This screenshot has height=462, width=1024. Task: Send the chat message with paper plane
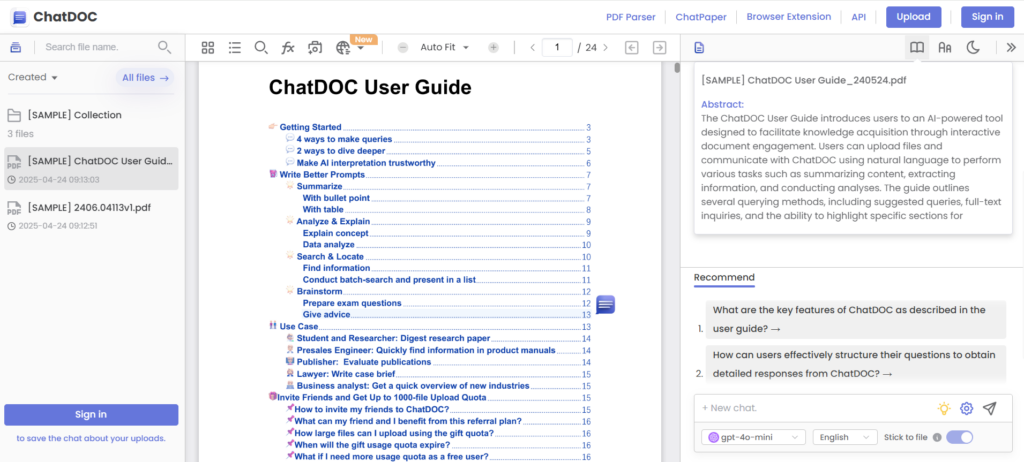pyautogui.click(x=989, y=408)
